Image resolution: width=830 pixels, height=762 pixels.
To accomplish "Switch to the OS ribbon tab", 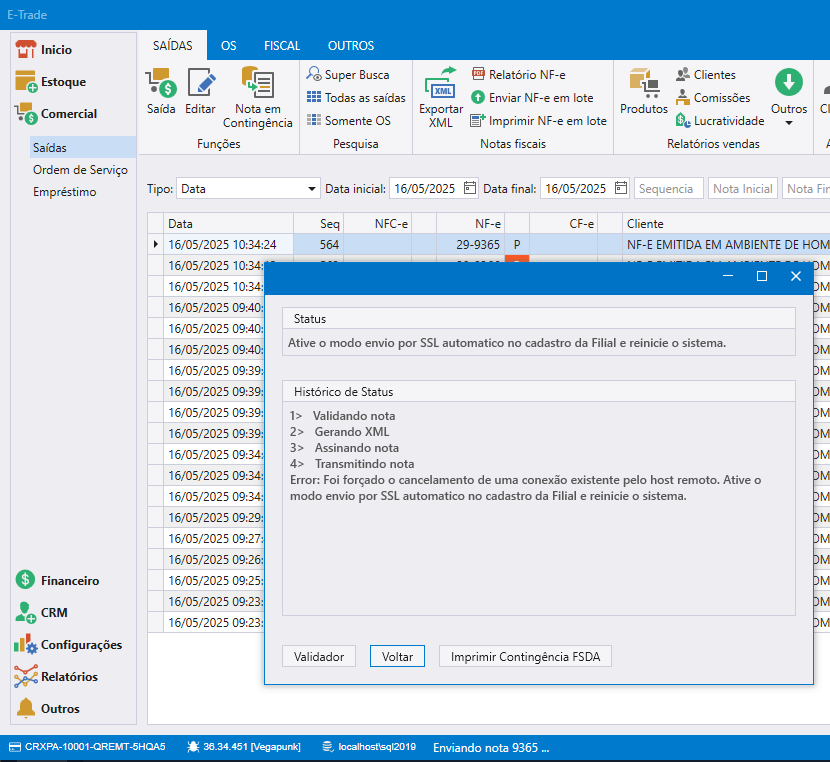I will 229,46.
